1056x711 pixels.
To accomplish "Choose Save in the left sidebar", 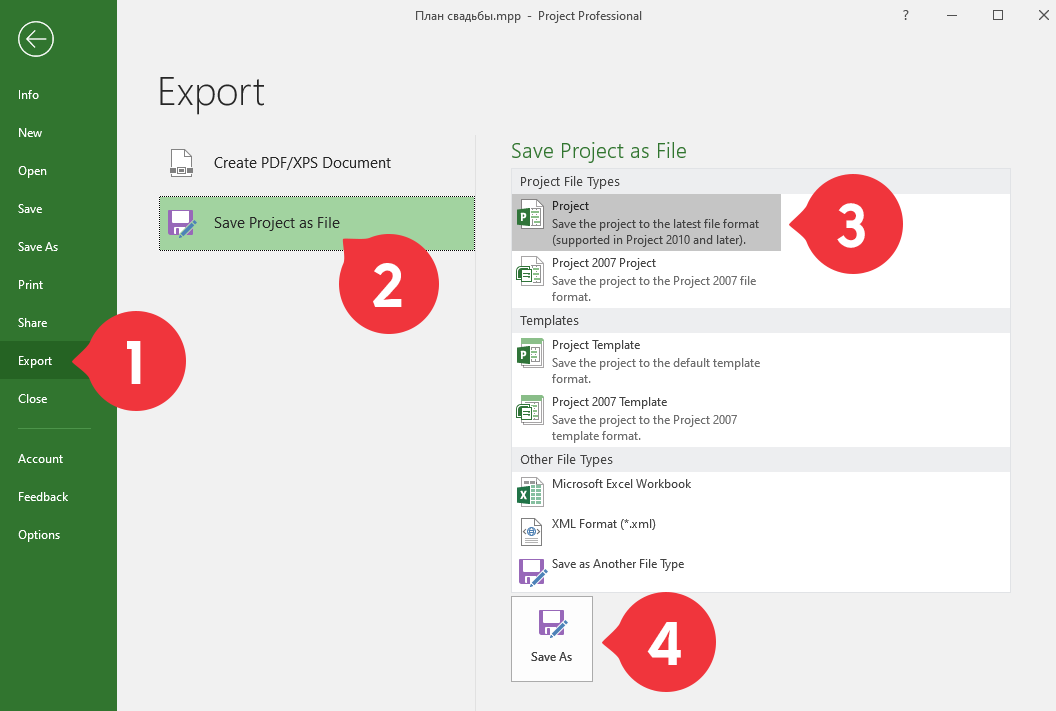I will 59,209.
